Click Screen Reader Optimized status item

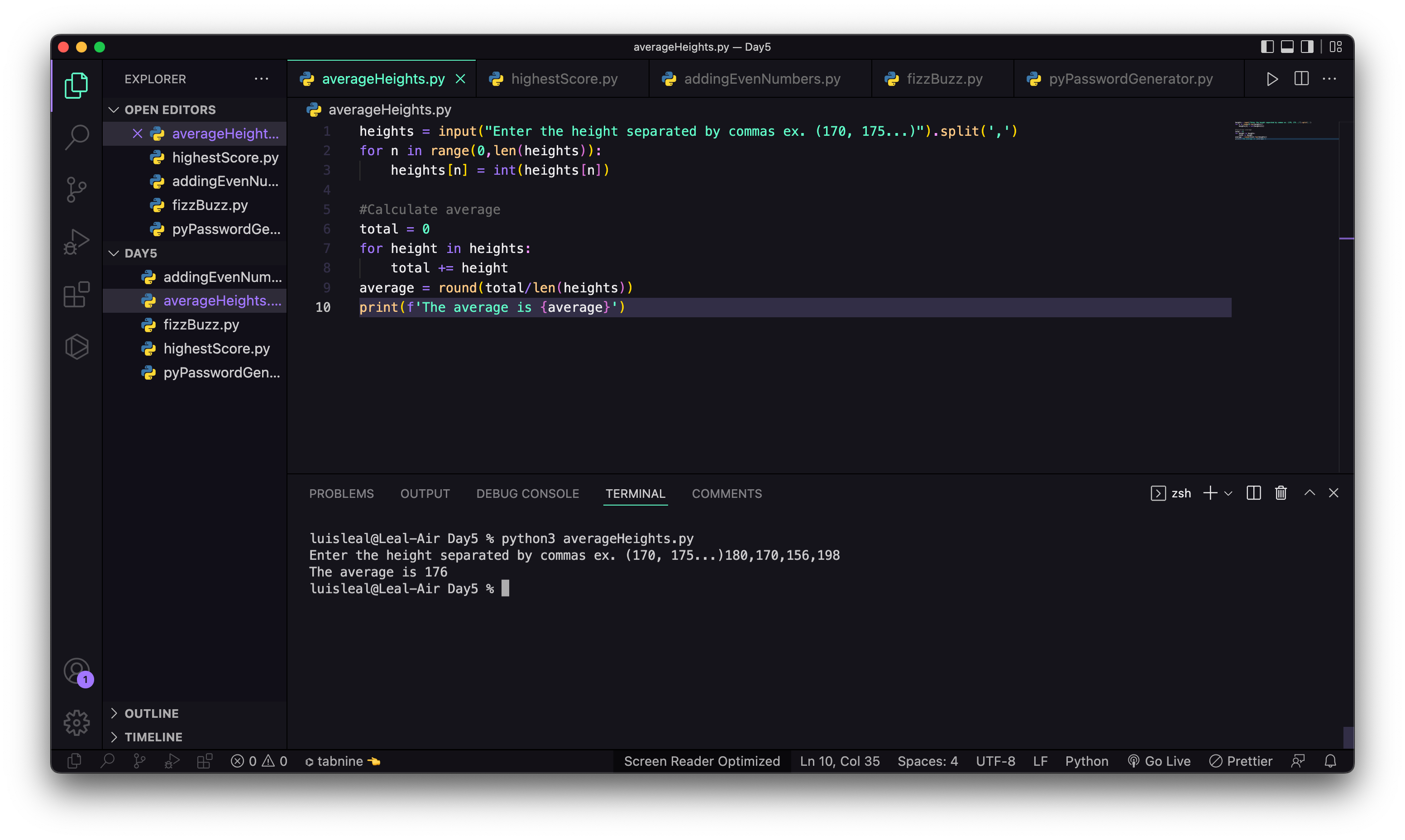702,761
